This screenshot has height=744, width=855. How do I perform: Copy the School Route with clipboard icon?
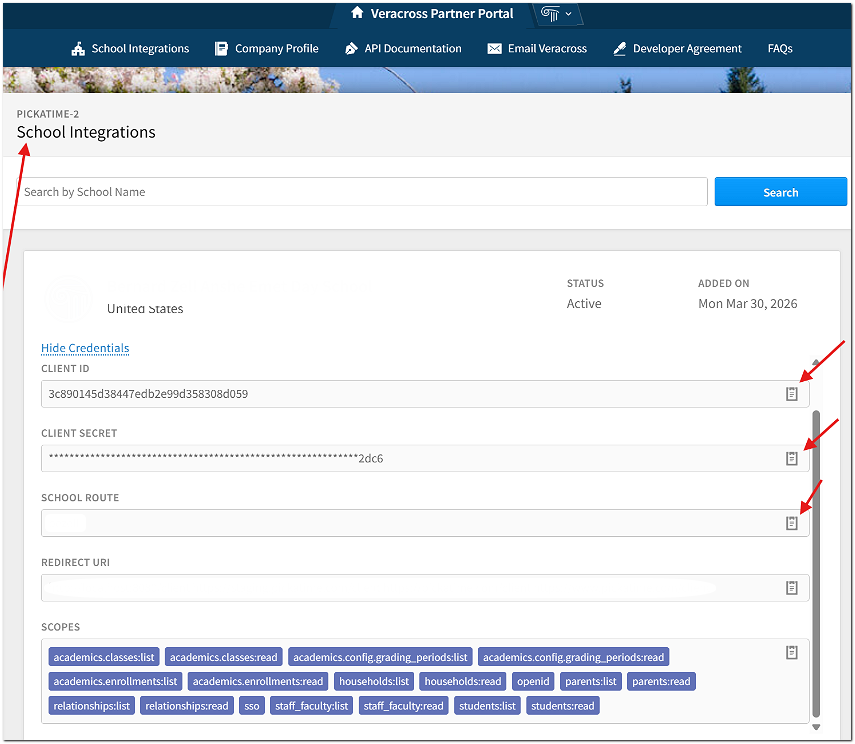pyautogui.click(x=791, y=523)
